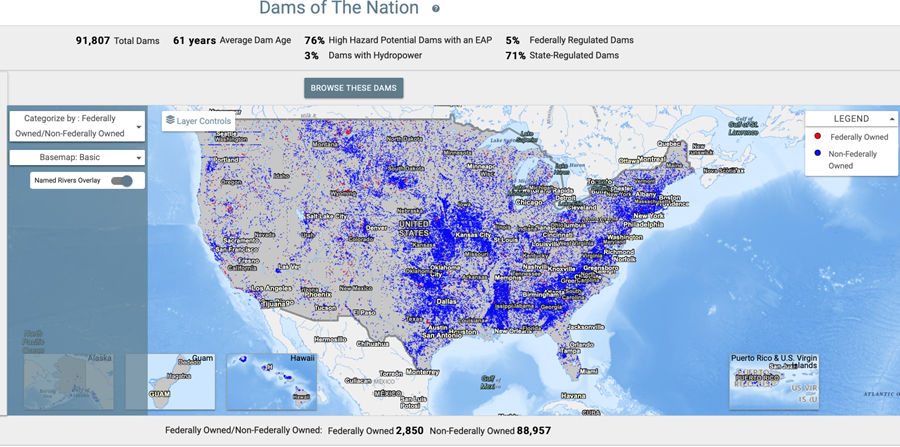Image resolution: width=900 pixels, height=447 pixels.
Task: Open Layer Controls via the stacked layers icon
Action: tap(170, 121)
